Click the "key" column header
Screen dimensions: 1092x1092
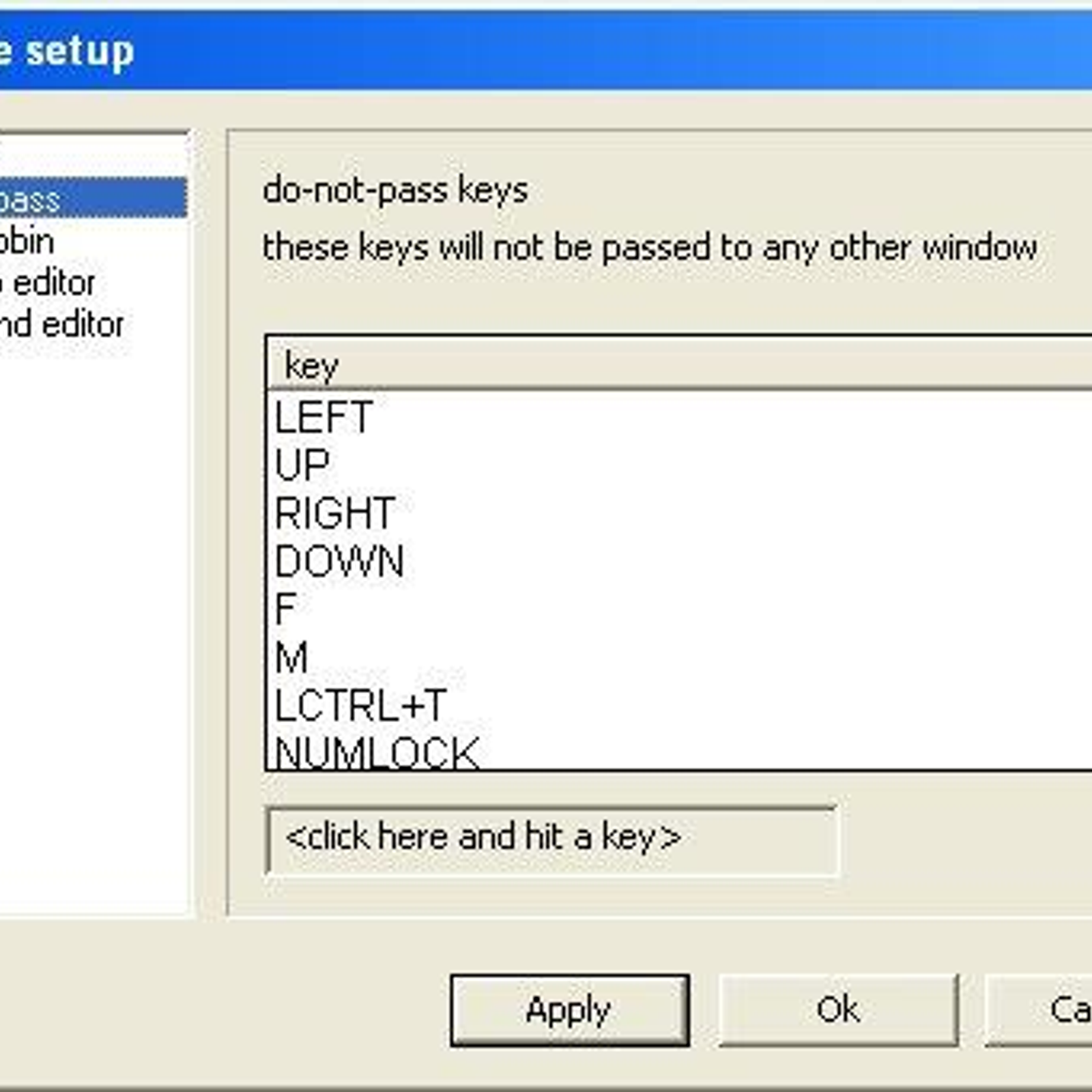(x=313, y=364)
